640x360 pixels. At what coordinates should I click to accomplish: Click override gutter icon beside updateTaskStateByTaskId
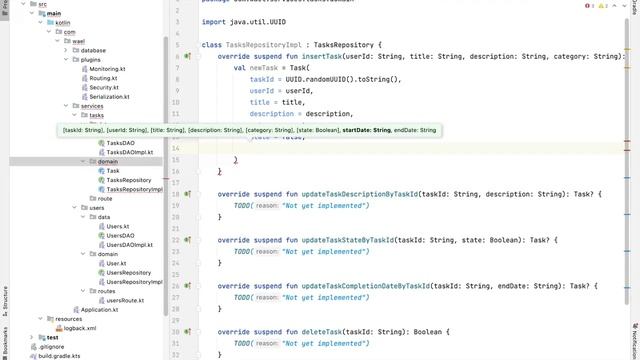[187, 240]
